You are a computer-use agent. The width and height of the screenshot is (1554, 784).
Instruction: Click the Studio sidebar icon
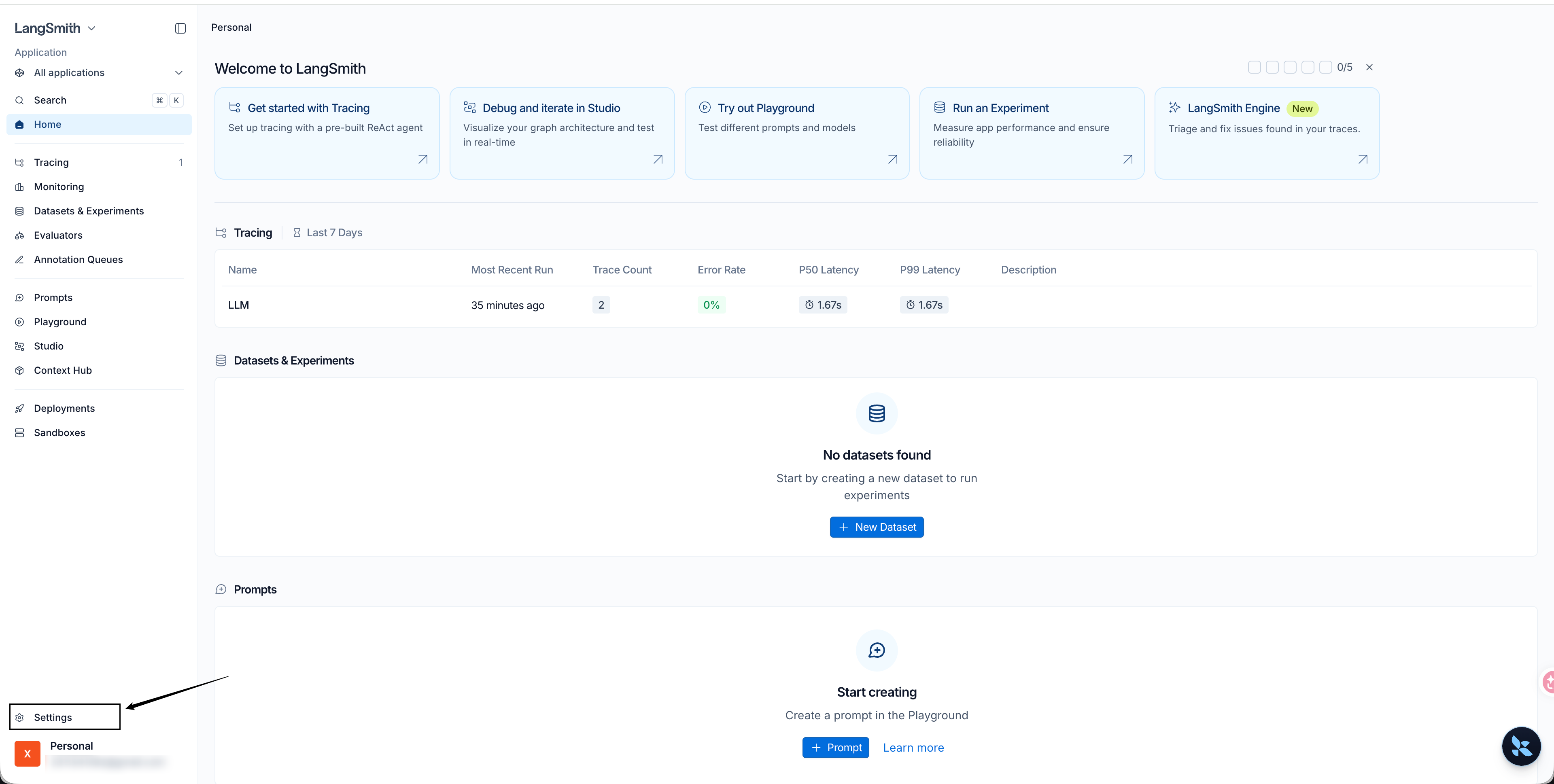[x=19, y=346]
